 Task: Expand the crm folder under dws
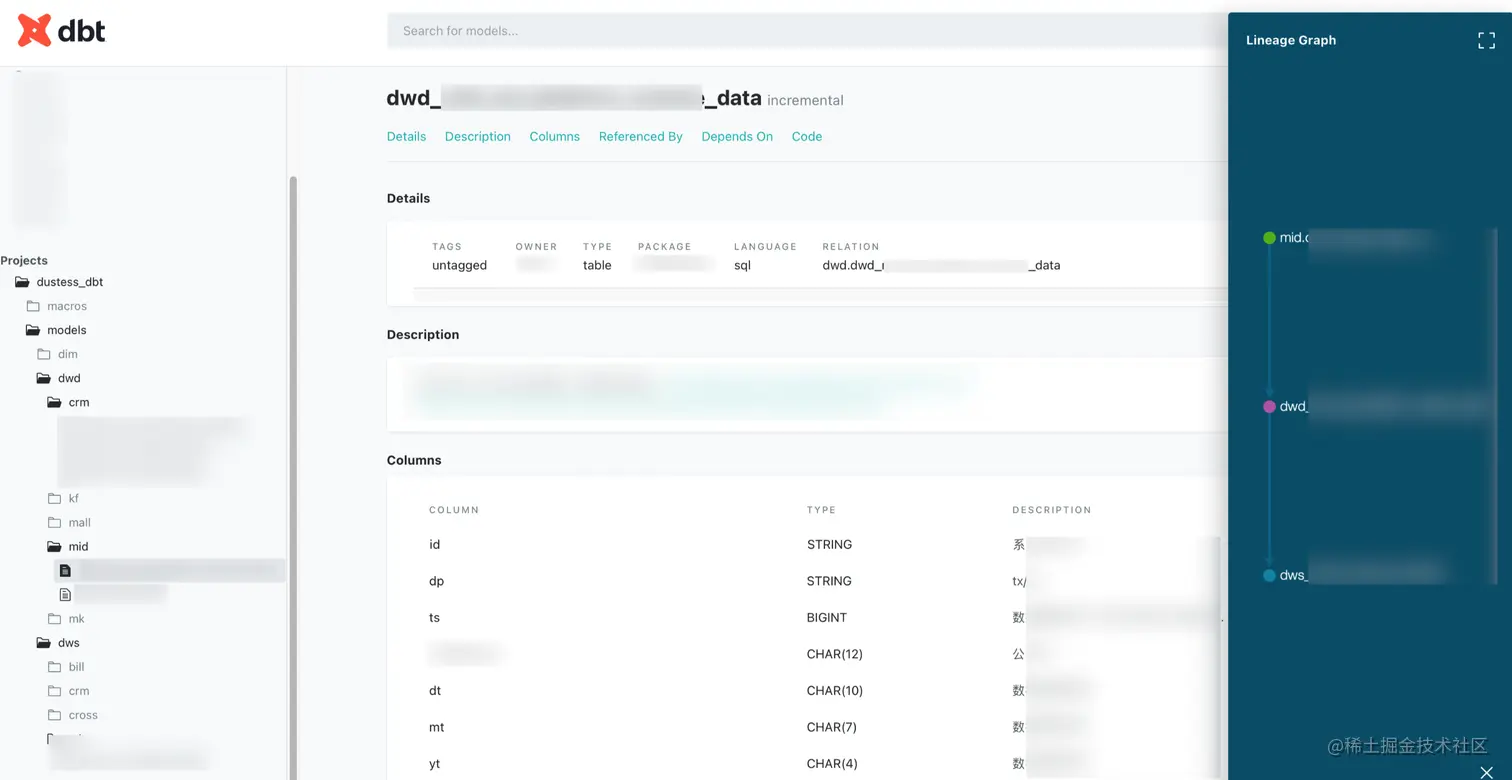(x=68, y=691)
